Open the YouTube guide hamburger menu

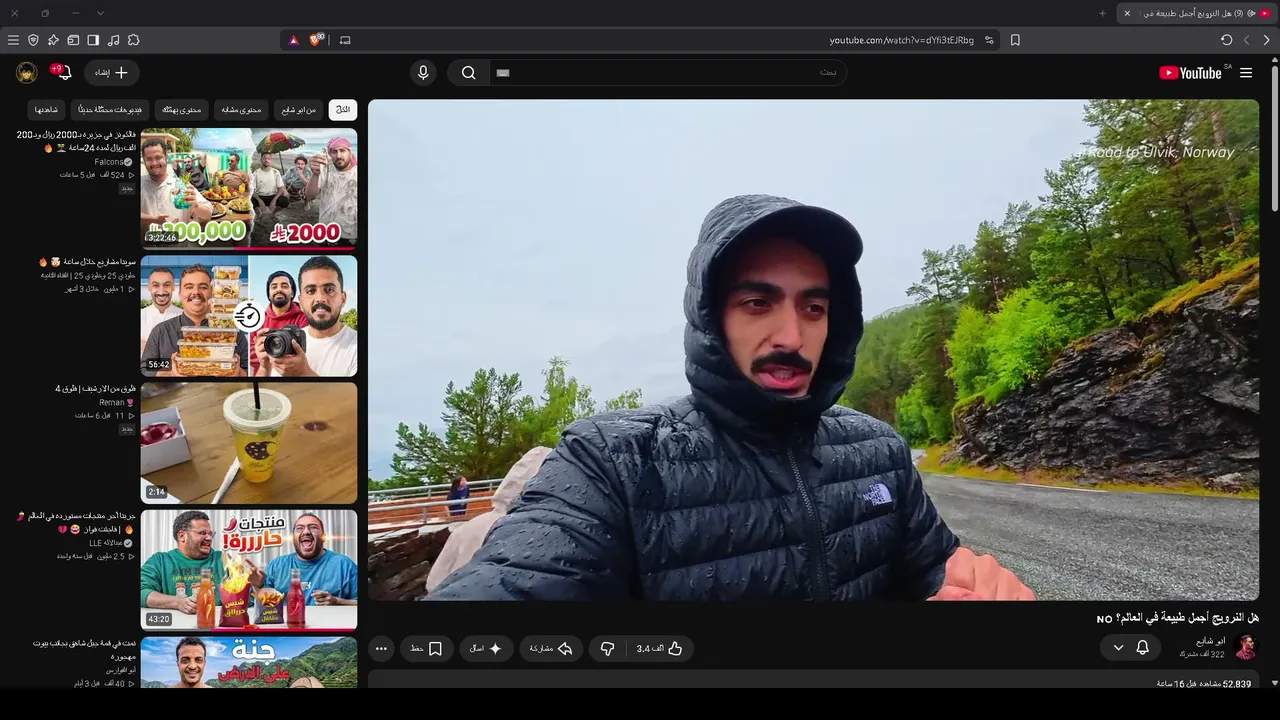click(1246, 72)
